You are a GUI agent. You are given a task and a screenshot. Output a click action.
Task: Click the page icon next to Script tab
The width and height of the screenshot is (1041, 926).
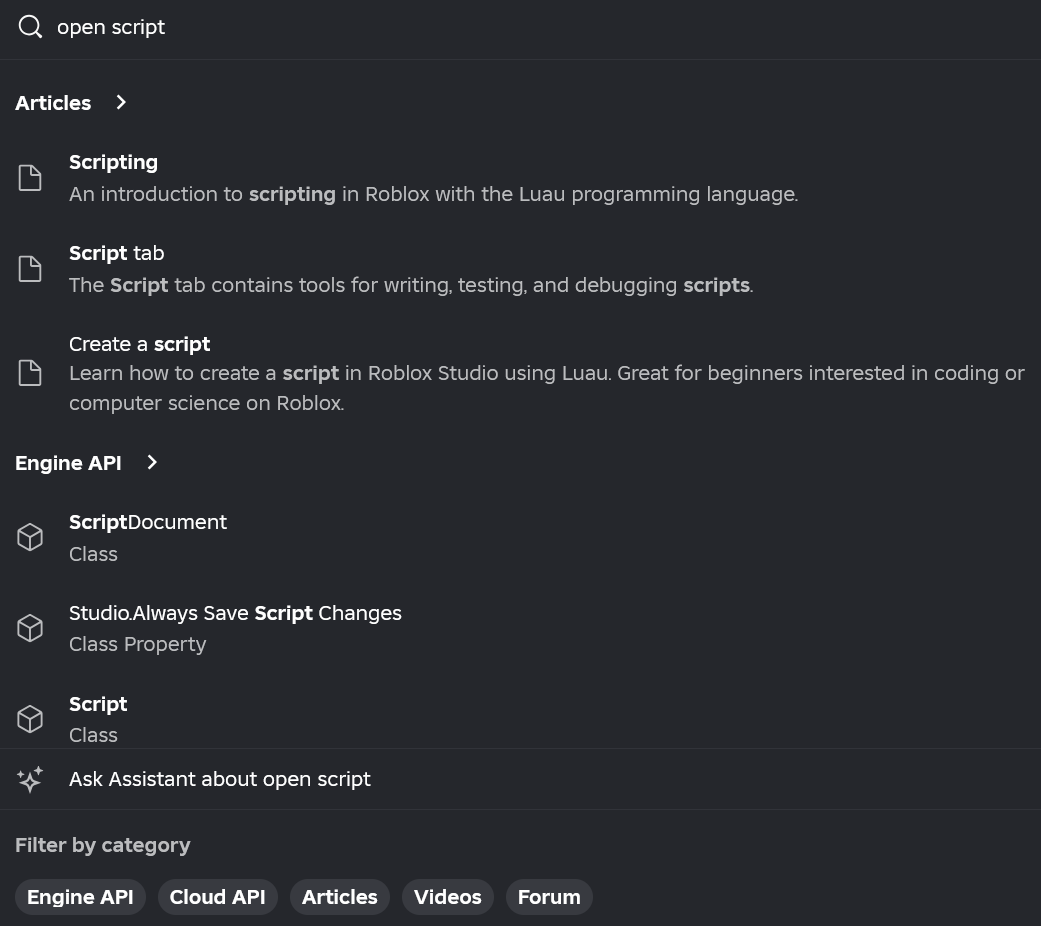click(30, 269)
